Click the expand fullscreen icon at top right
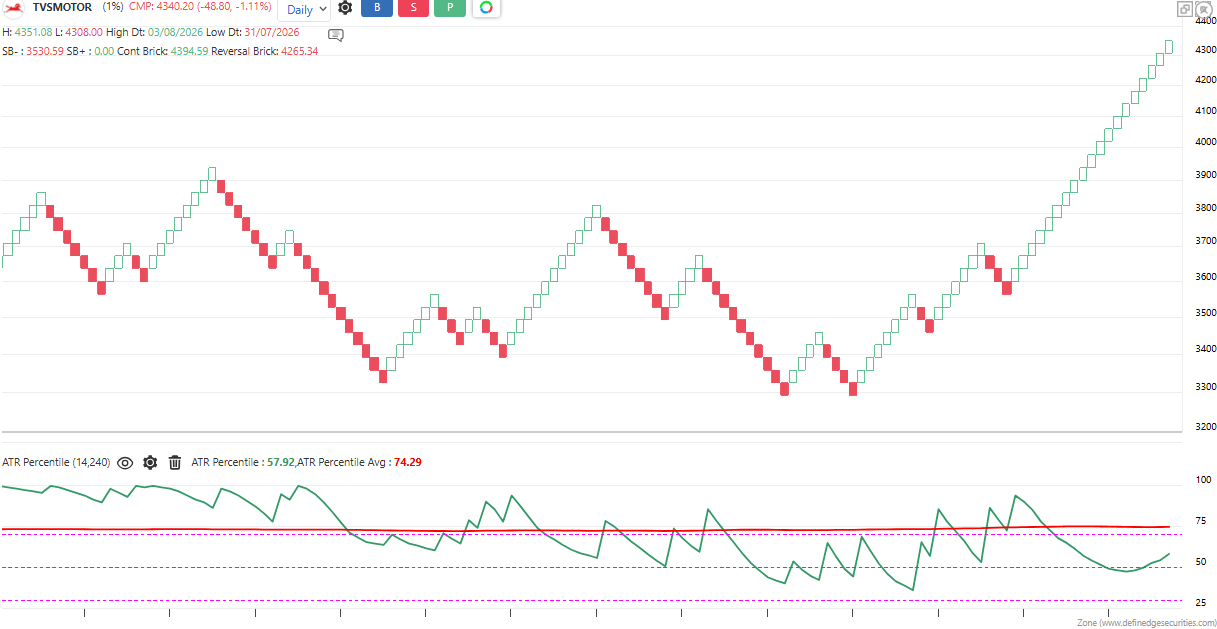The image size is (1217, 629). (x=1203, y=8)
